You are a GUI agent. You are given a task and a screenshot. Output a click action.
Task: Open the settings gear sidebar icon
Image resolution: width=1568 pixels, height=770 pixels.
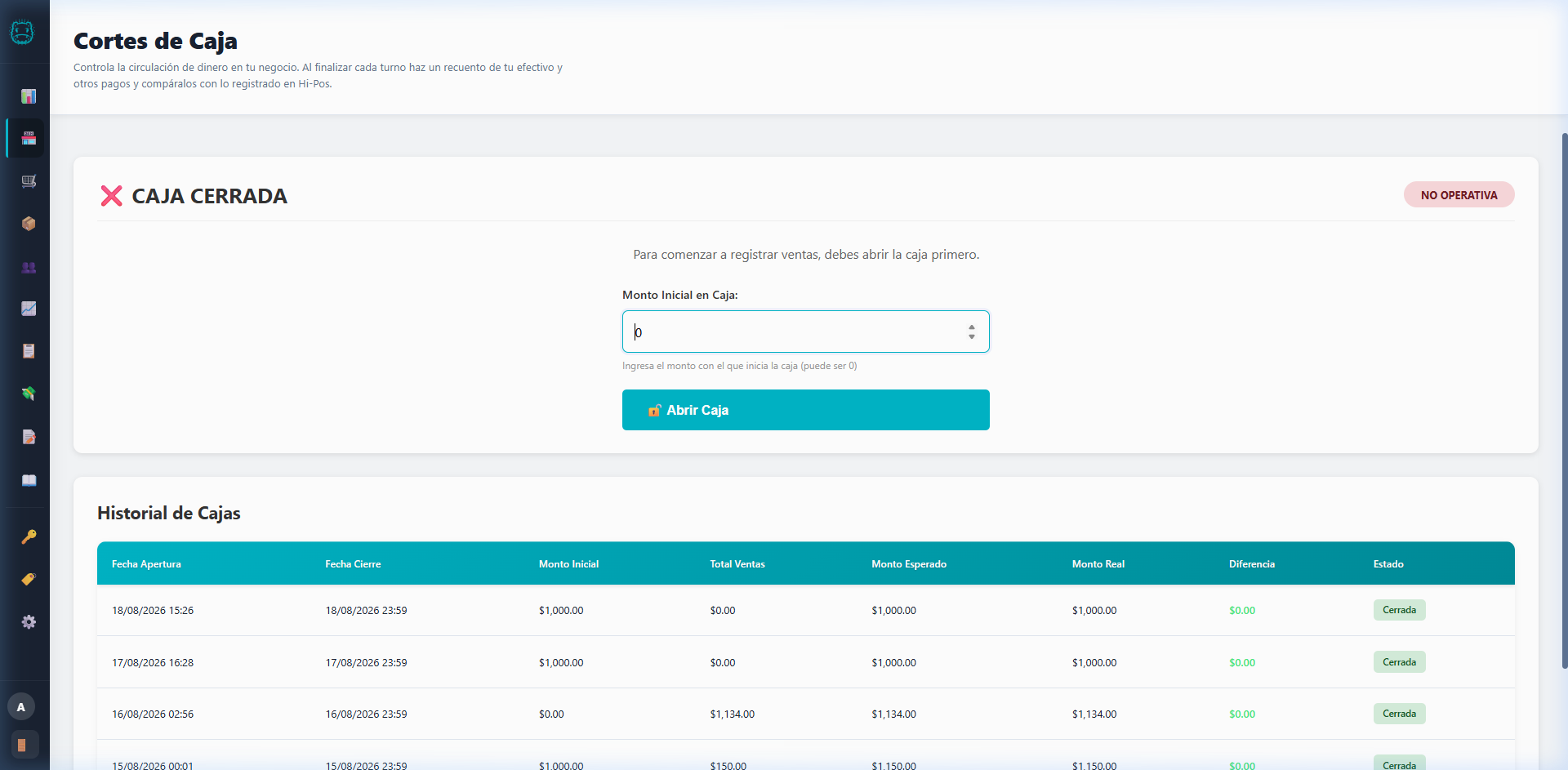click(29, 622)
